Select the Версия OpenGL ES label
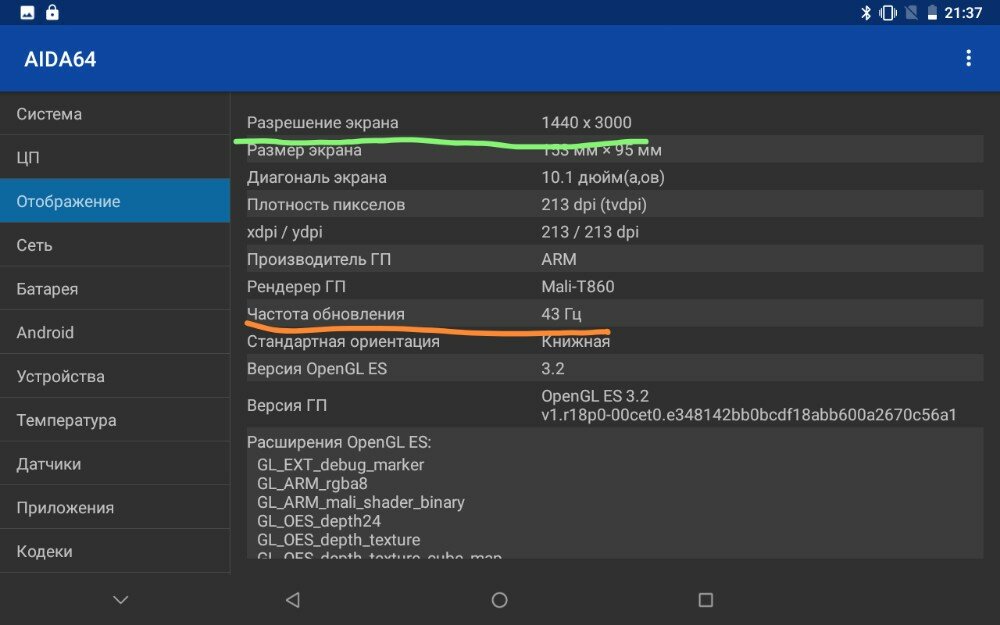1000x625 pixels. [x=317, y=369]
